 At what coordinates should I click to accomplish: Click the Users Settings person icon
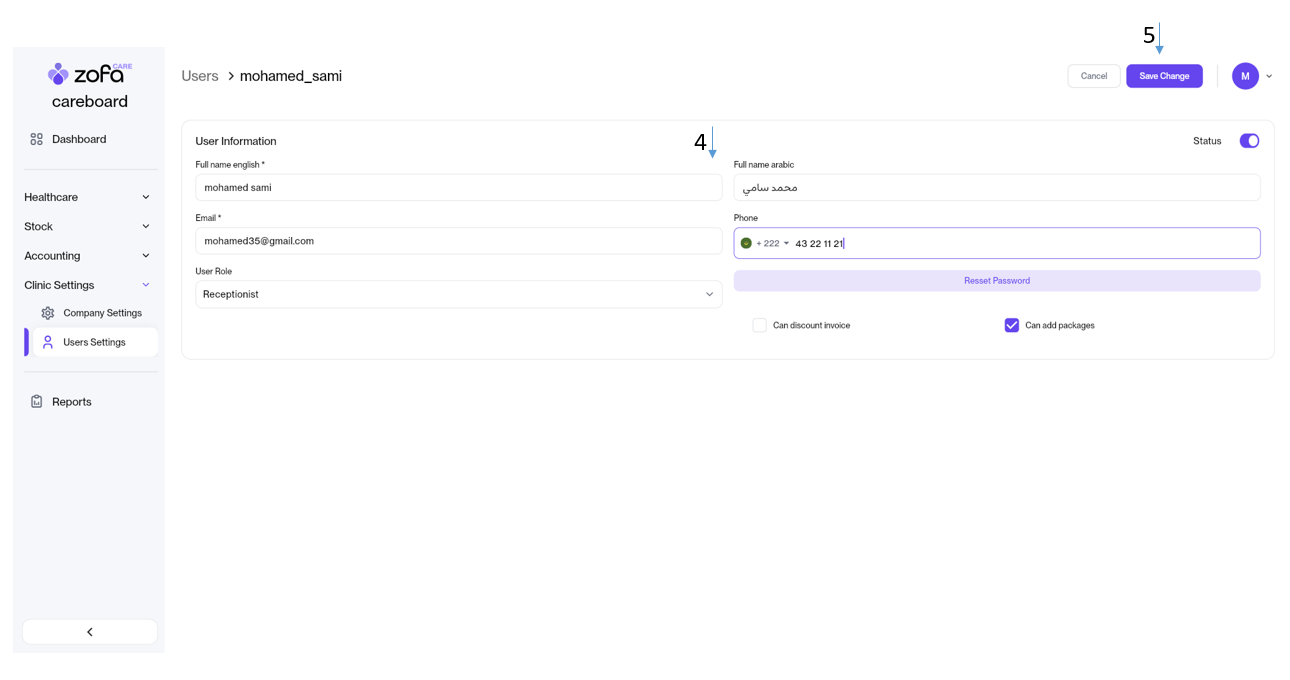point(48,342)
